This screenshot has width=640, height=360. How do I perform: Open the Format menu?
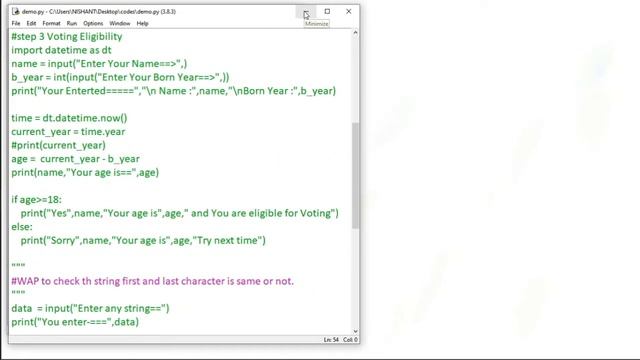(51, 23)
